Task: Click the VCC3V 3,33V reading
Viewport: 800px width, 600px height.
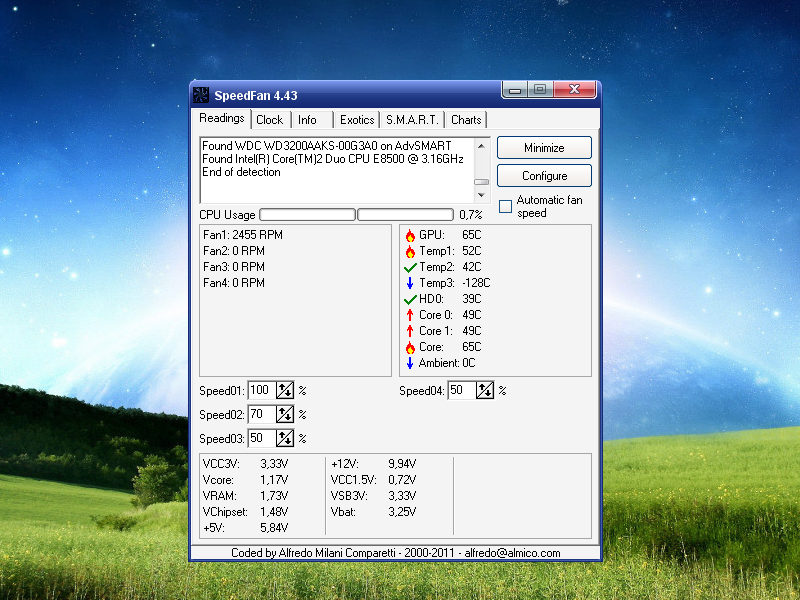Action: pyautogui.click(x=245, y=464)
